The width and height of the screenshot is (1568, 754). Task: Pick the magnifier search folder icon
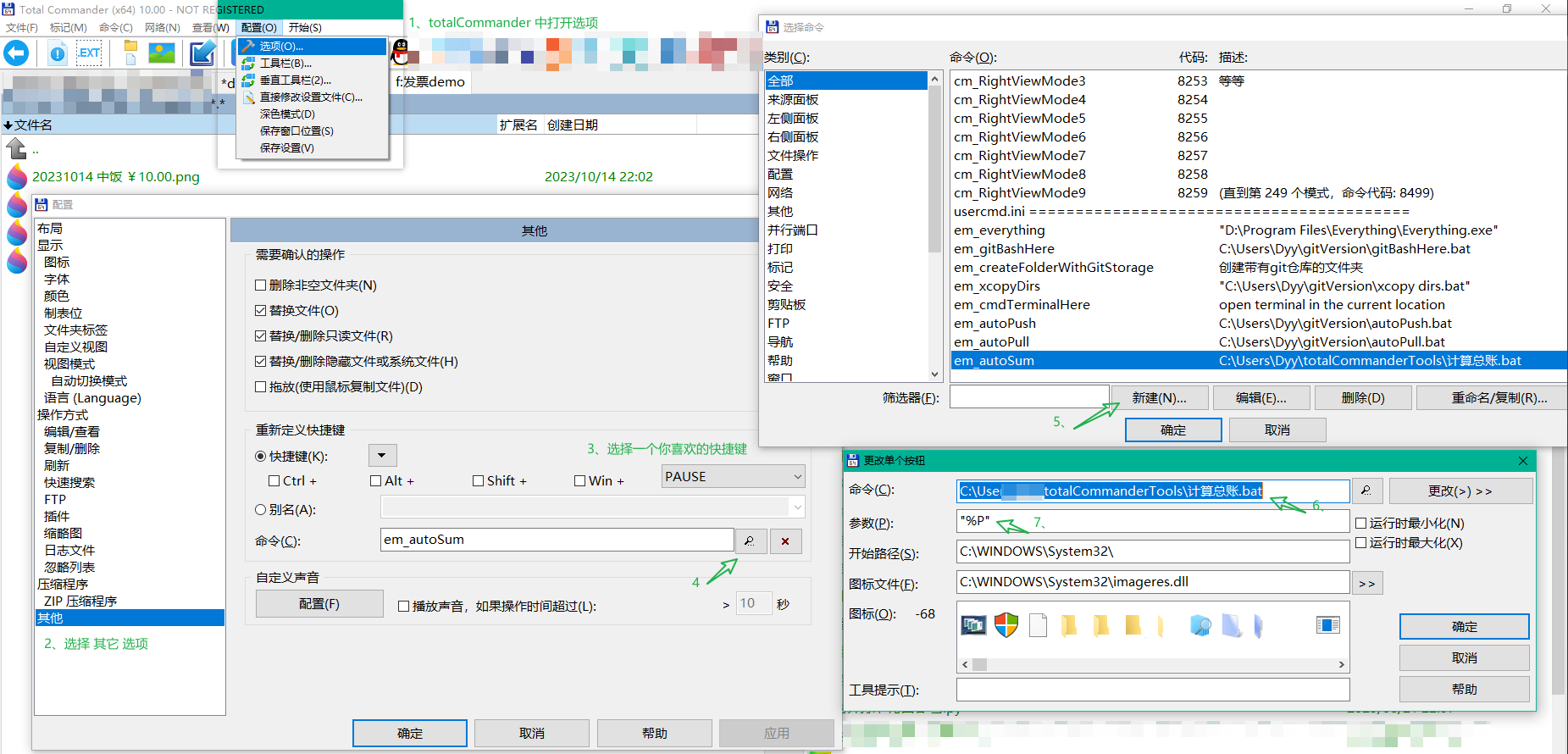[1200, 625]
